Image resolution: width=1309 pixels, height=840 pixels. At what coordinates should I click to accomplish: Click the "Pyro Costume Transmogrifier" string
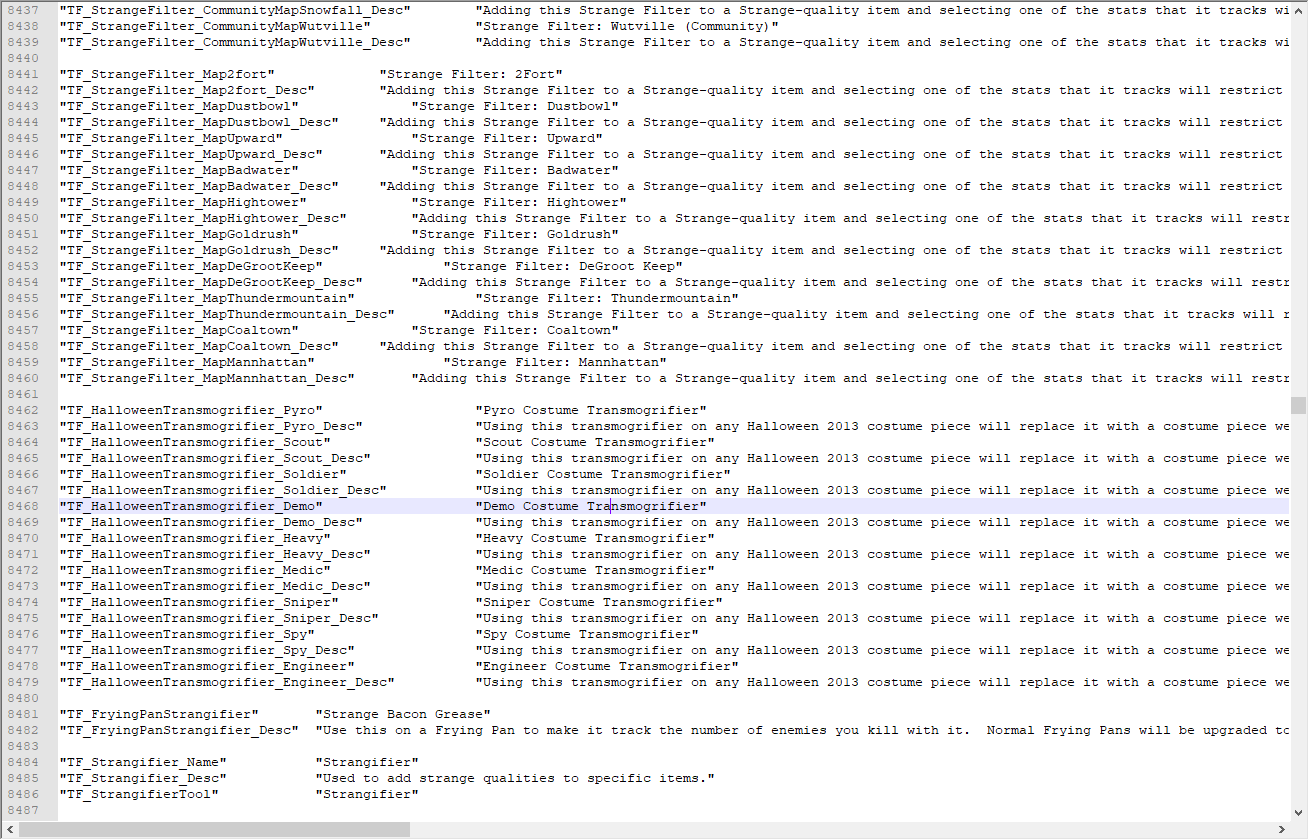[x=591, y=410]
